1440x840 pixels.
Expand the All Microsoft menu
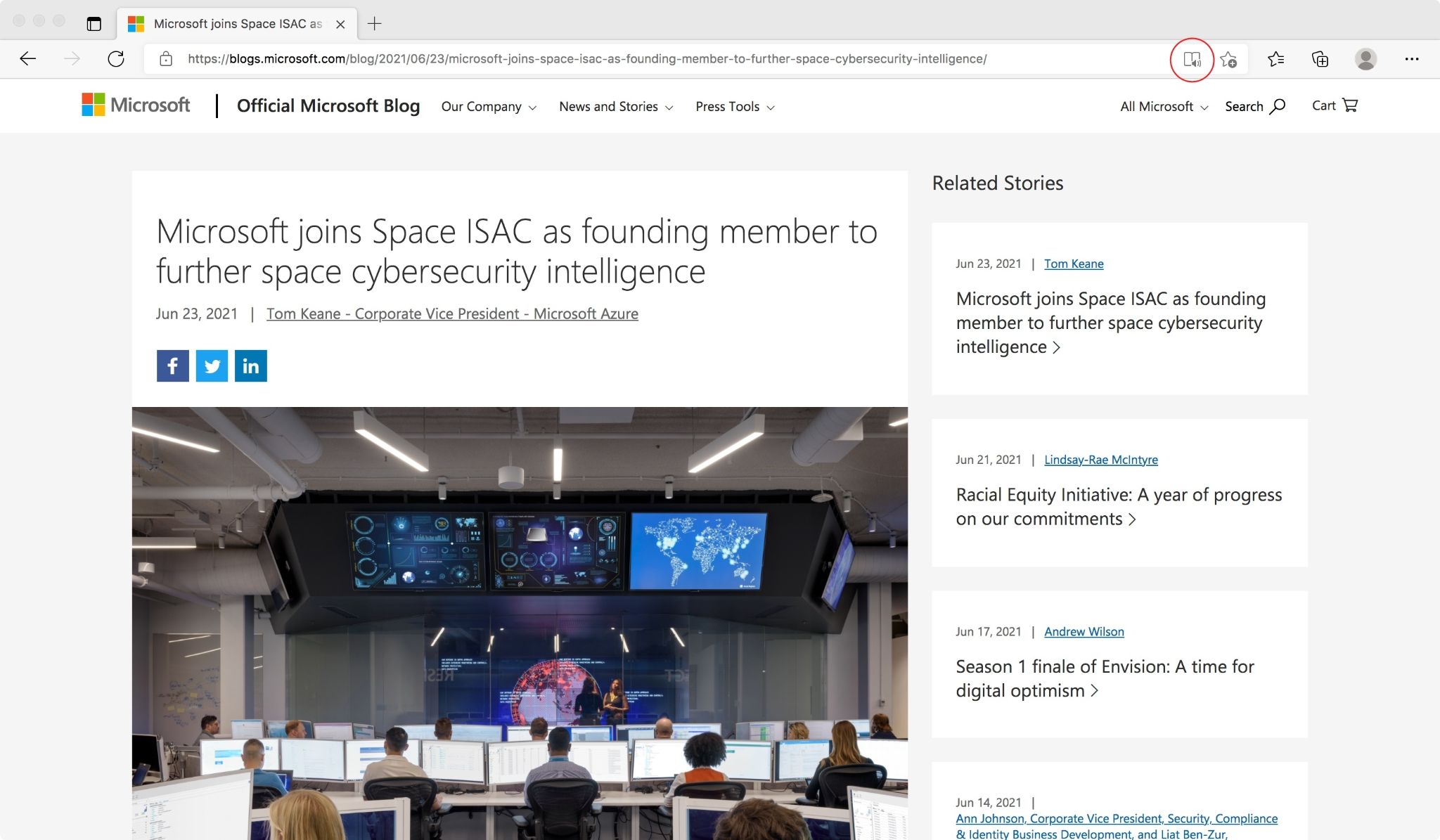coord(1164,107)
